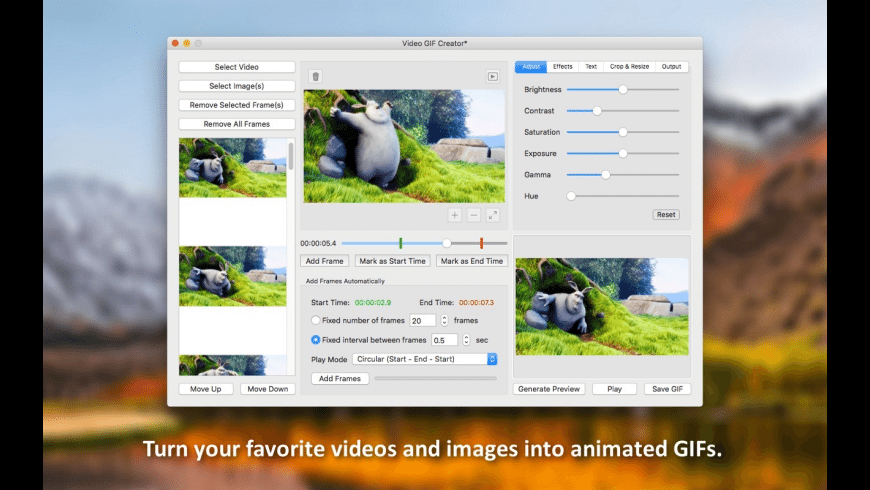Click the Add Frame button
The image size is (870, 490).
pos(325,261)
